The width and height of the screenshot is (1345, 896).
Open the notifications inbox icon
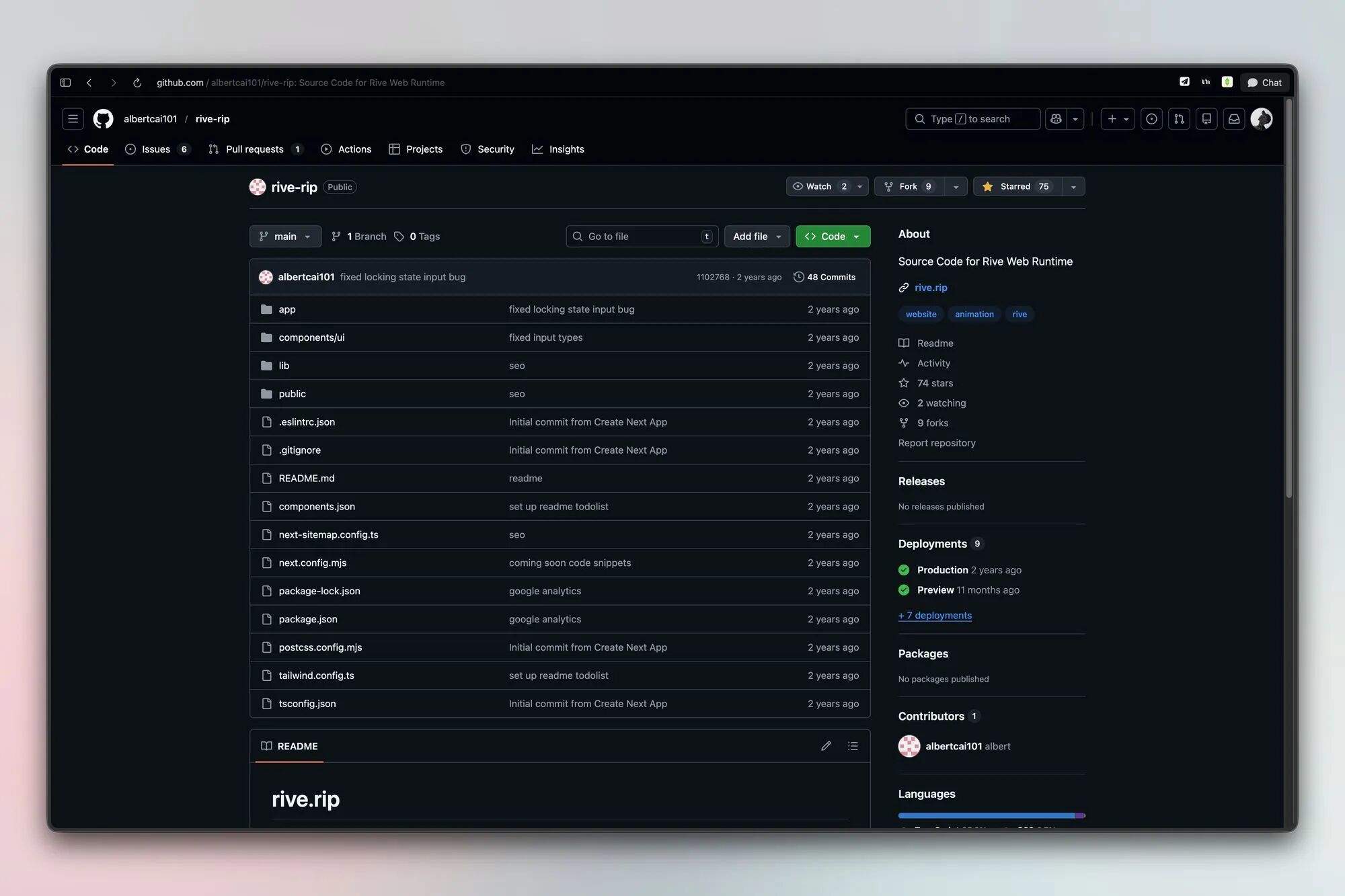[1234, 119]
